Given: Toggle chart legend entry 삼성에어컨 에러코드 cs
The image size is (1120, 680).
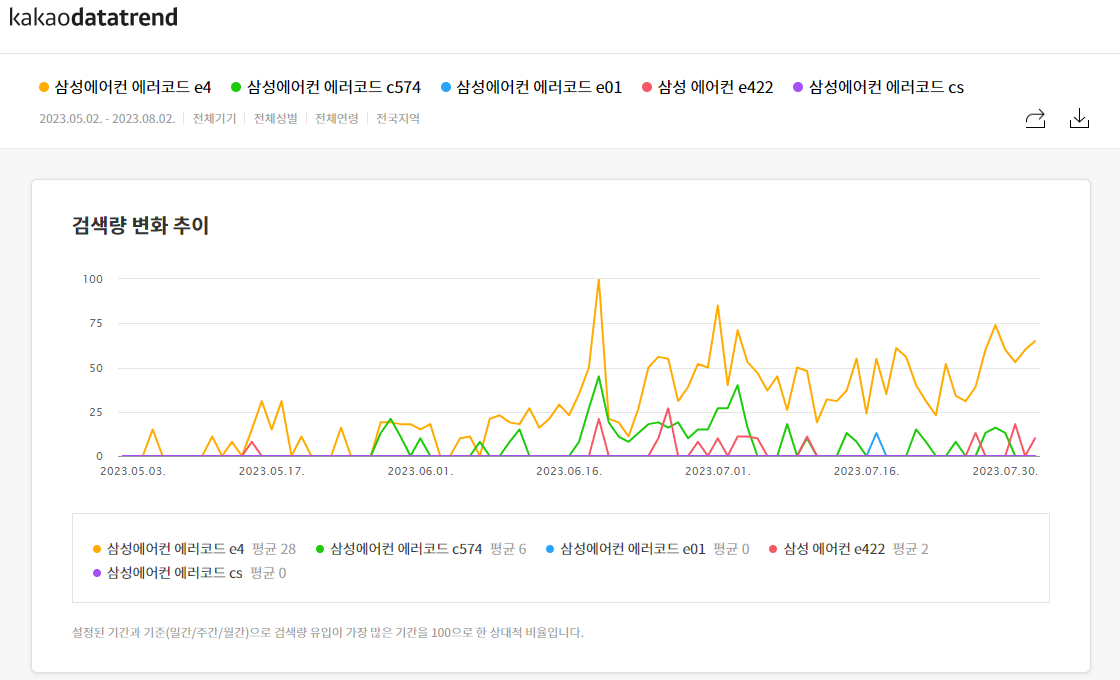Looking at the screenshot, I should pyautogui.click(x=168, y=573).
